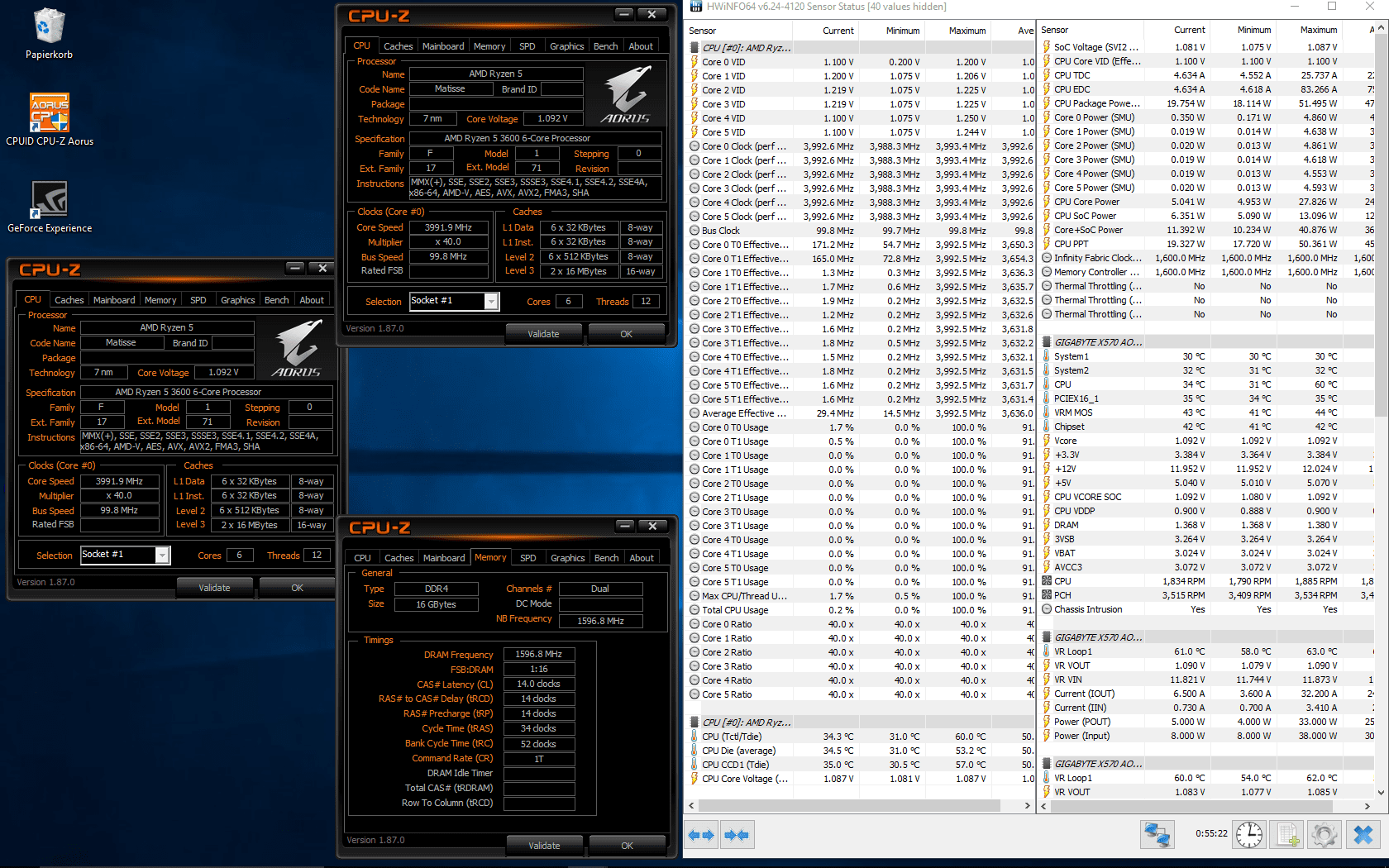
Task: Click NB Frequency 1596.8 MHz value
Action: coord(601,621)
